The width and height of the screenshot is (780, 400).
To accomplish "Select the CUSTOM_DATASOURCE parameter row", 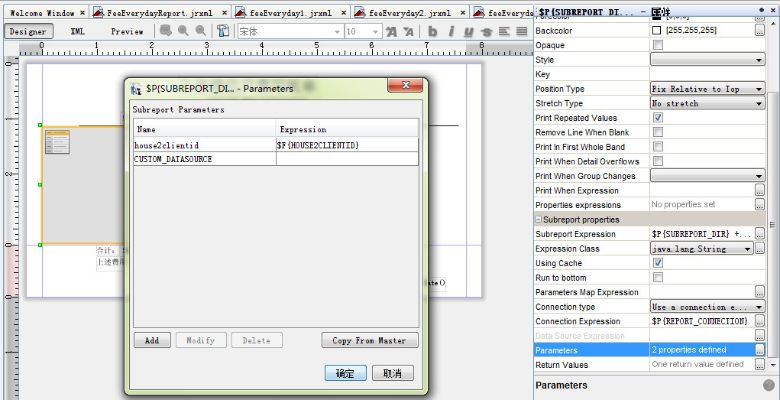I will click(x=204, y=159).
